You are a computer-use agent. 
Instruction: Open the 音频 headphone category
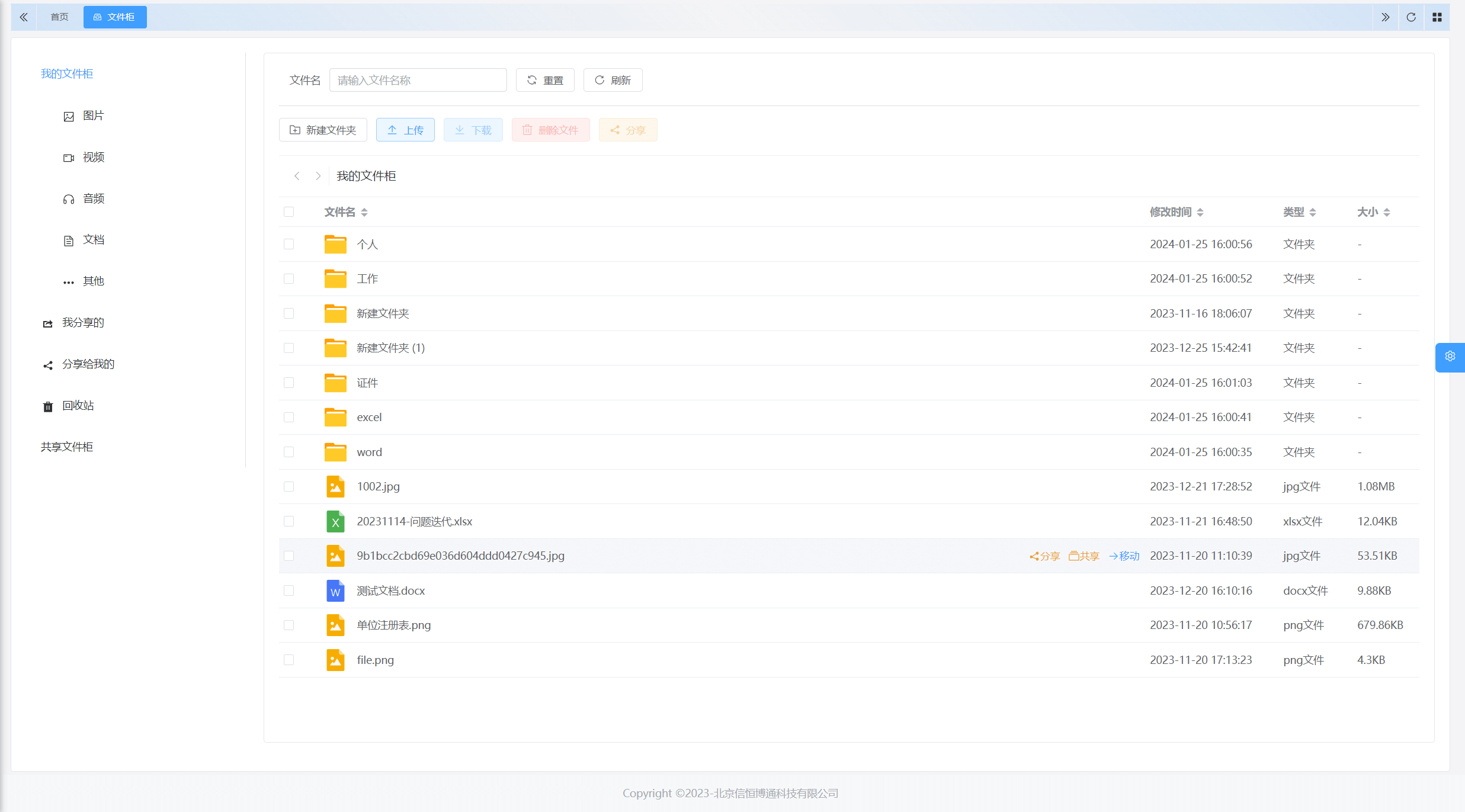click(x=93, y=199)
